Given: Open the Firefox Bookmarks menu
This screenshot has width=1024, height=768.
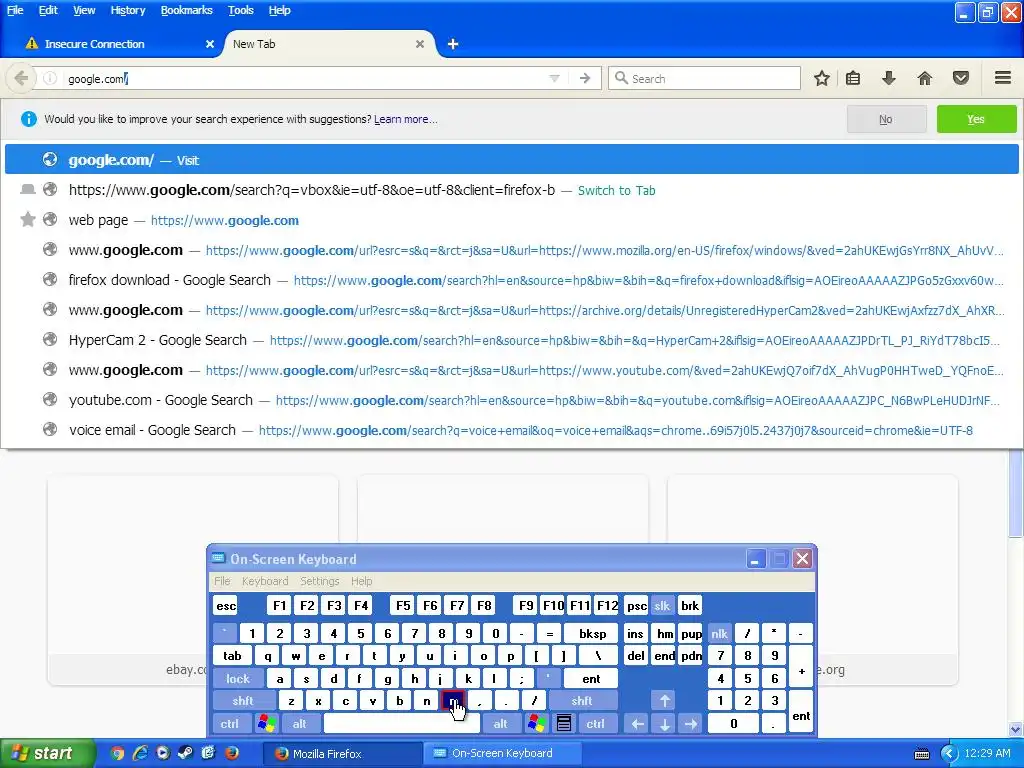Looking at the screenshot, I should pyautogui.click(x=187, y=10).
